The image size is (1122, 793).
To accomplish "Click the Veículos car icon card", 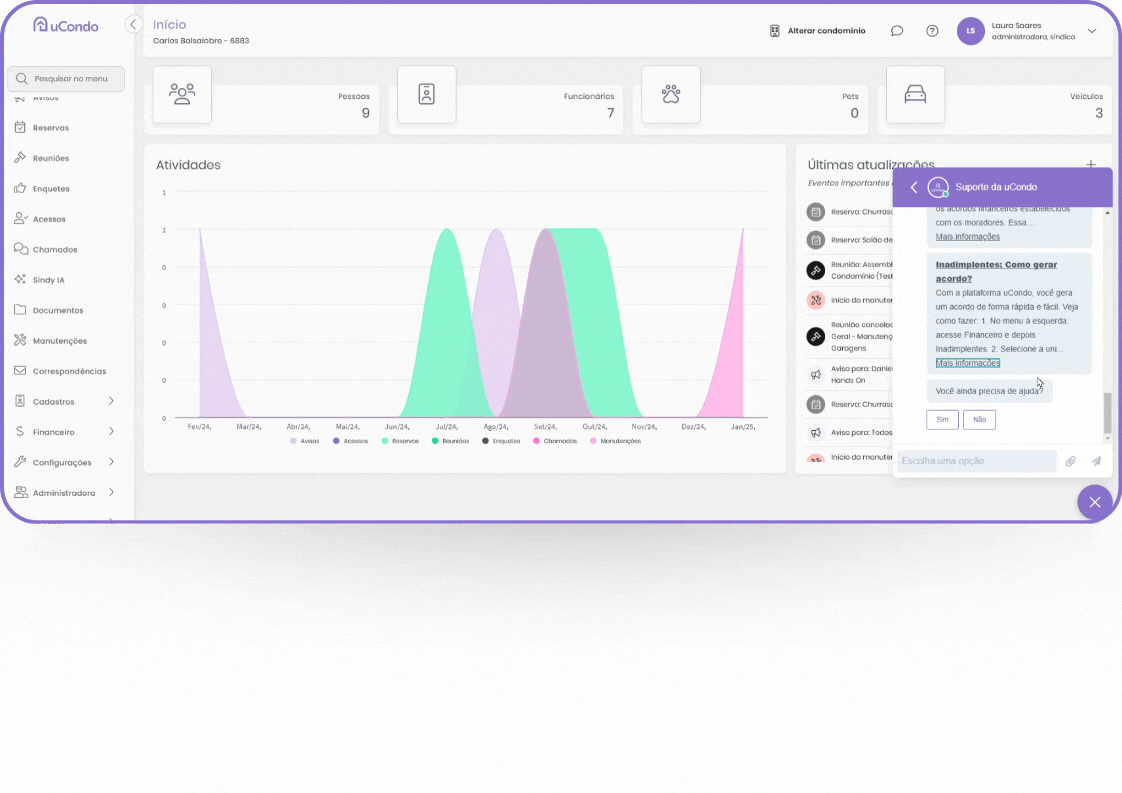I will (x=915, y=94).
